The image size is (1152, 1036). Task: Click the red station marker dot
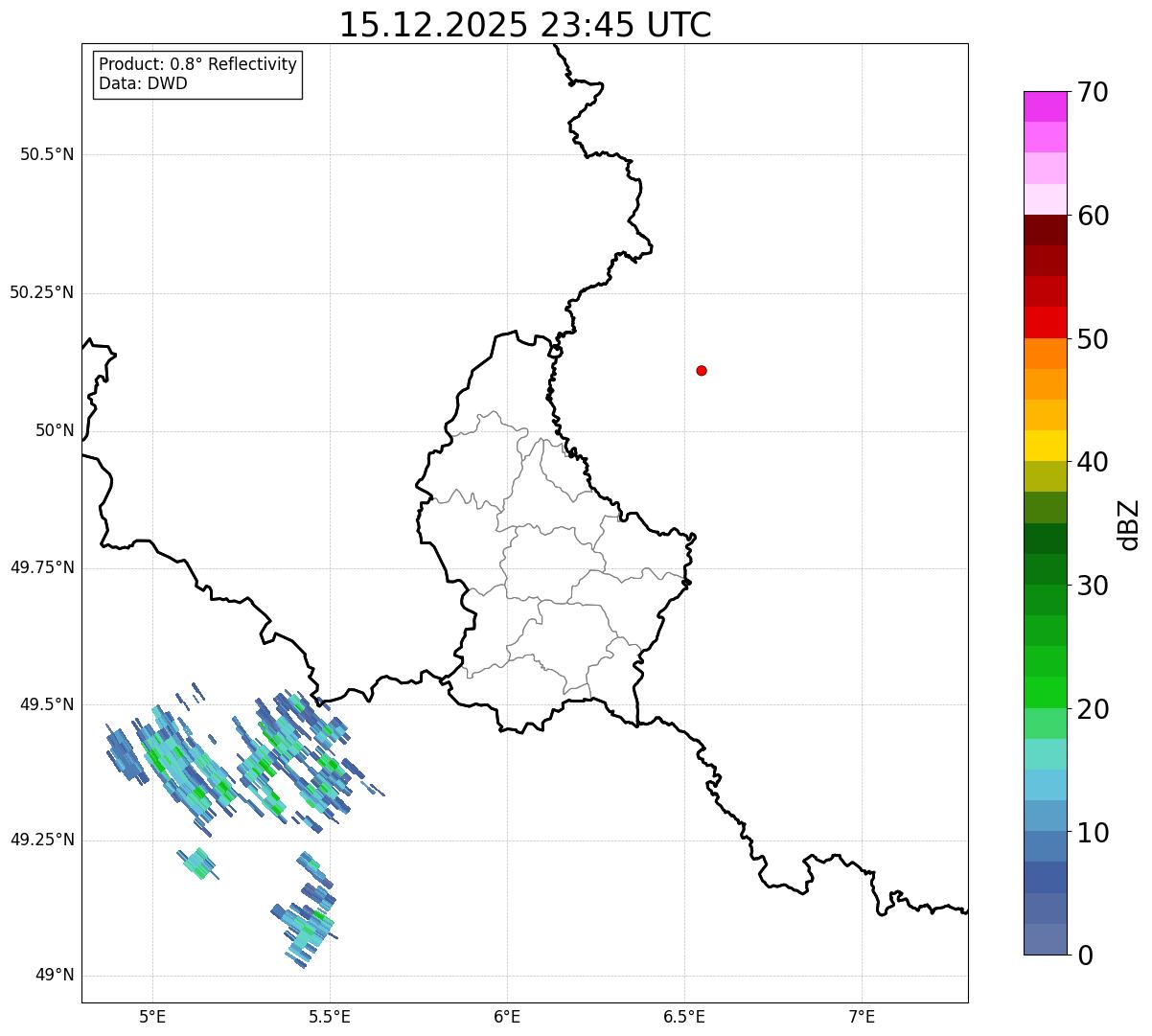[702, 371]
